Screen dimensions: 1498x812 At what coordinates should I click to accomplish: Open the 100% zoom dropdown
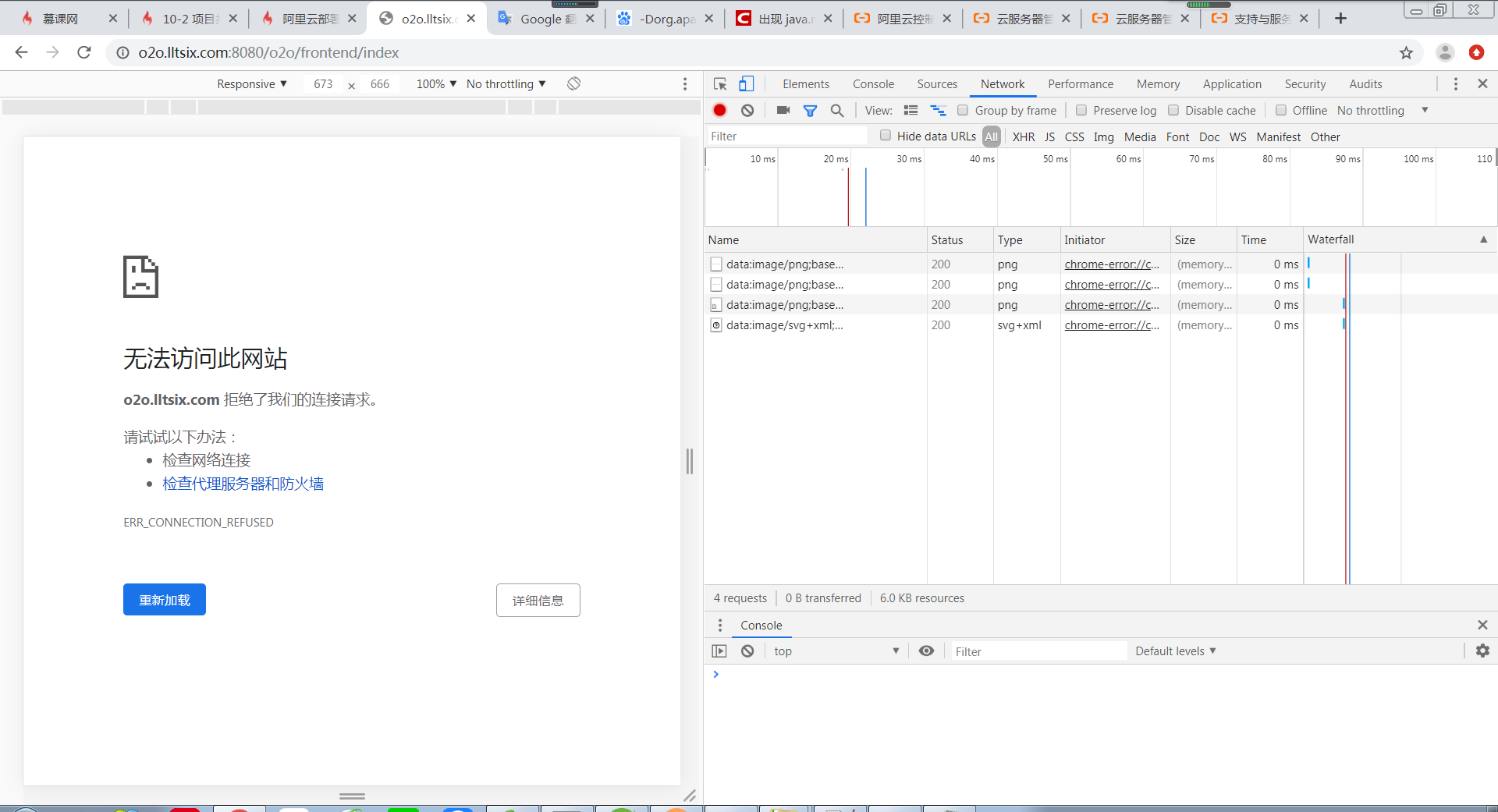coord(436,84)
